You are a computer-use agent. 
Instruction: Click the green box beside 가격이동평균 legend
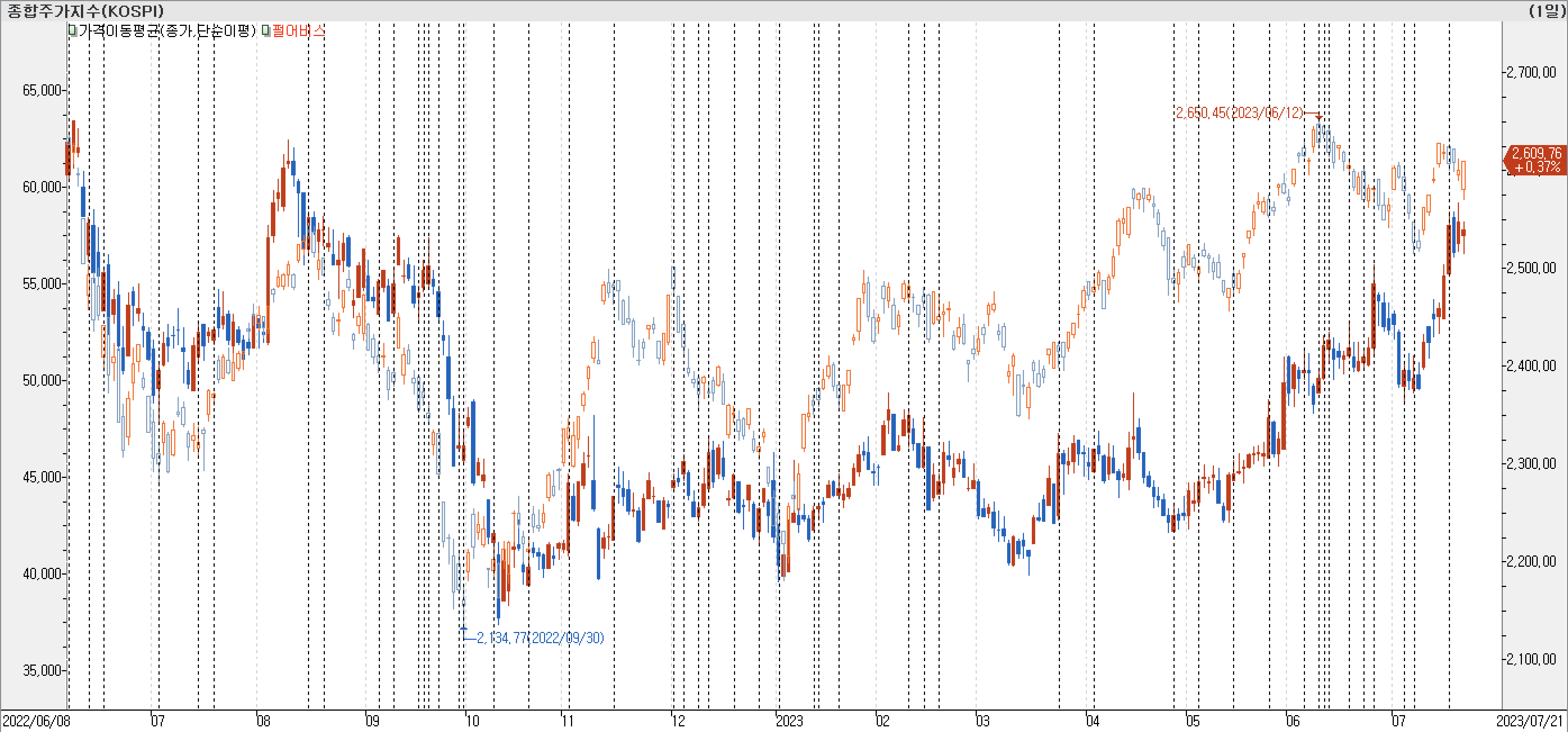(72, 30)
